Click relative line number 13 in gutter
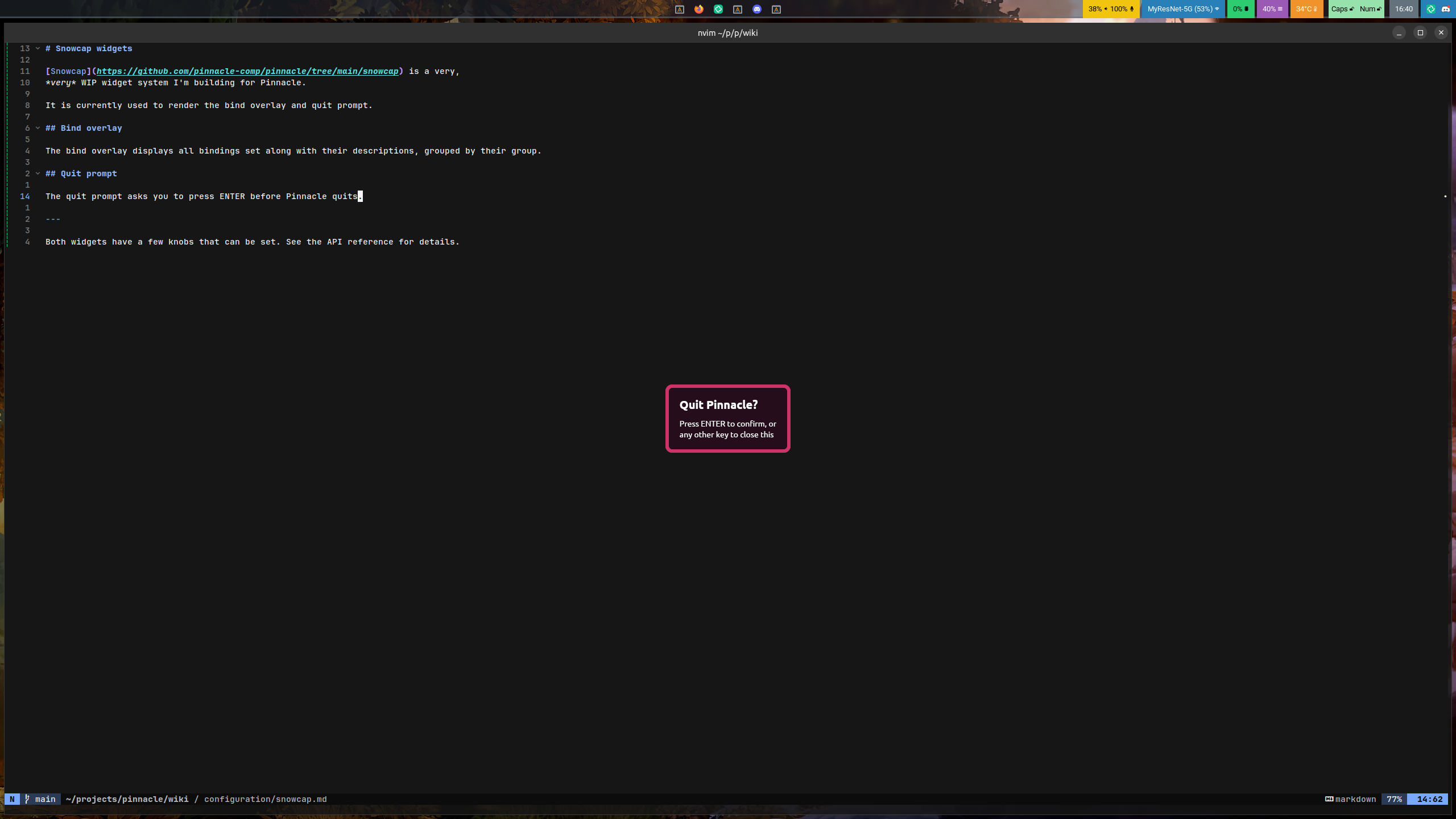Screen dimensions: 1456x819 pyautogui.click(x=25, y=48)
